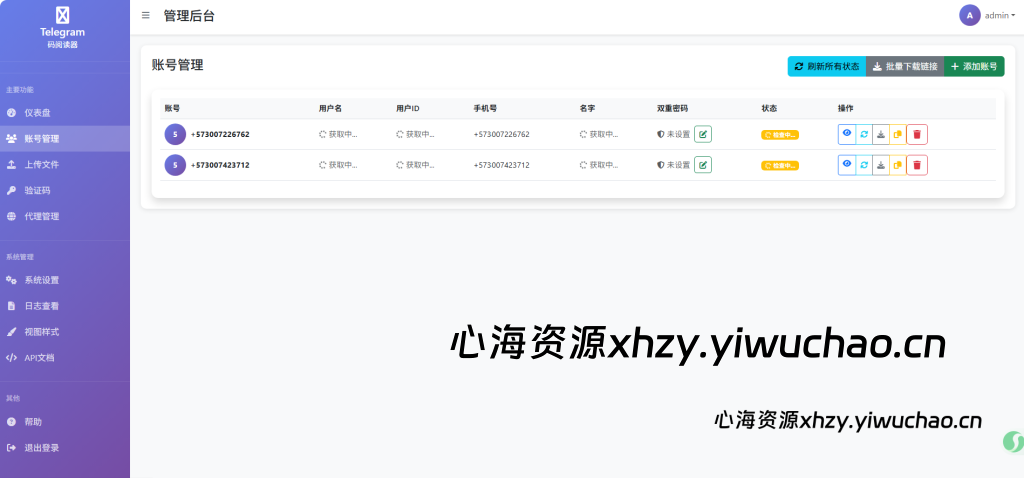Click bold account name +573007226762
The width and height of the screenshot is (1024, 478).
220,134
